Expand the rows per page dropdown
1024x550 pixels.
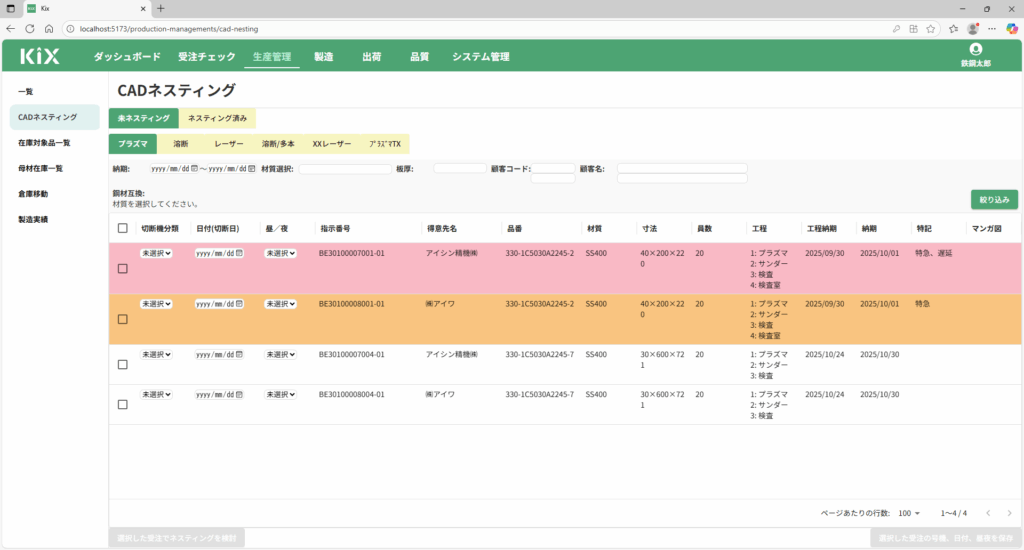coord(909,513)
